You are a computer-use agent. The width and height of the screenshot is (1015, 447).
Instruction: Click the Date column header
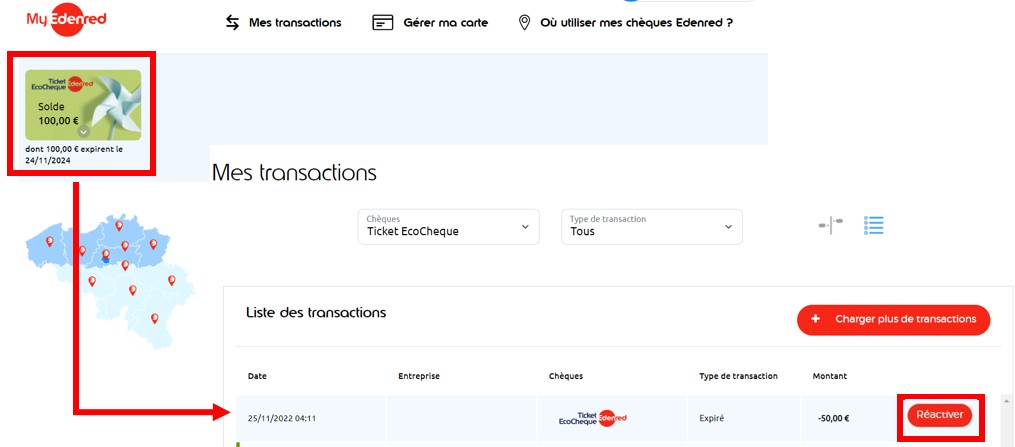pyautogui.click(x=257, y=376)
